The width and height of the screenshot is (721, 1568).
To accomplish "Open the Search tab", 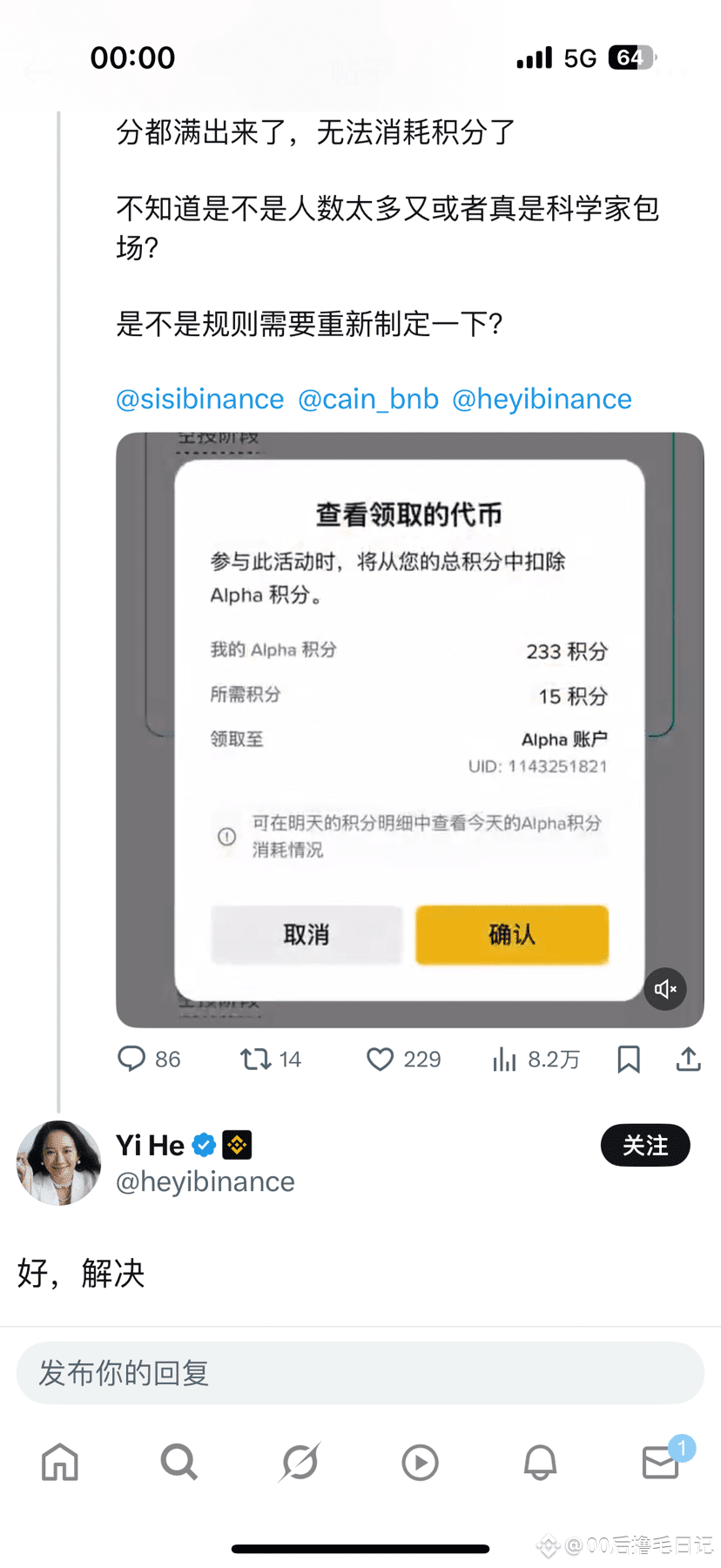I will point(179,1462).
